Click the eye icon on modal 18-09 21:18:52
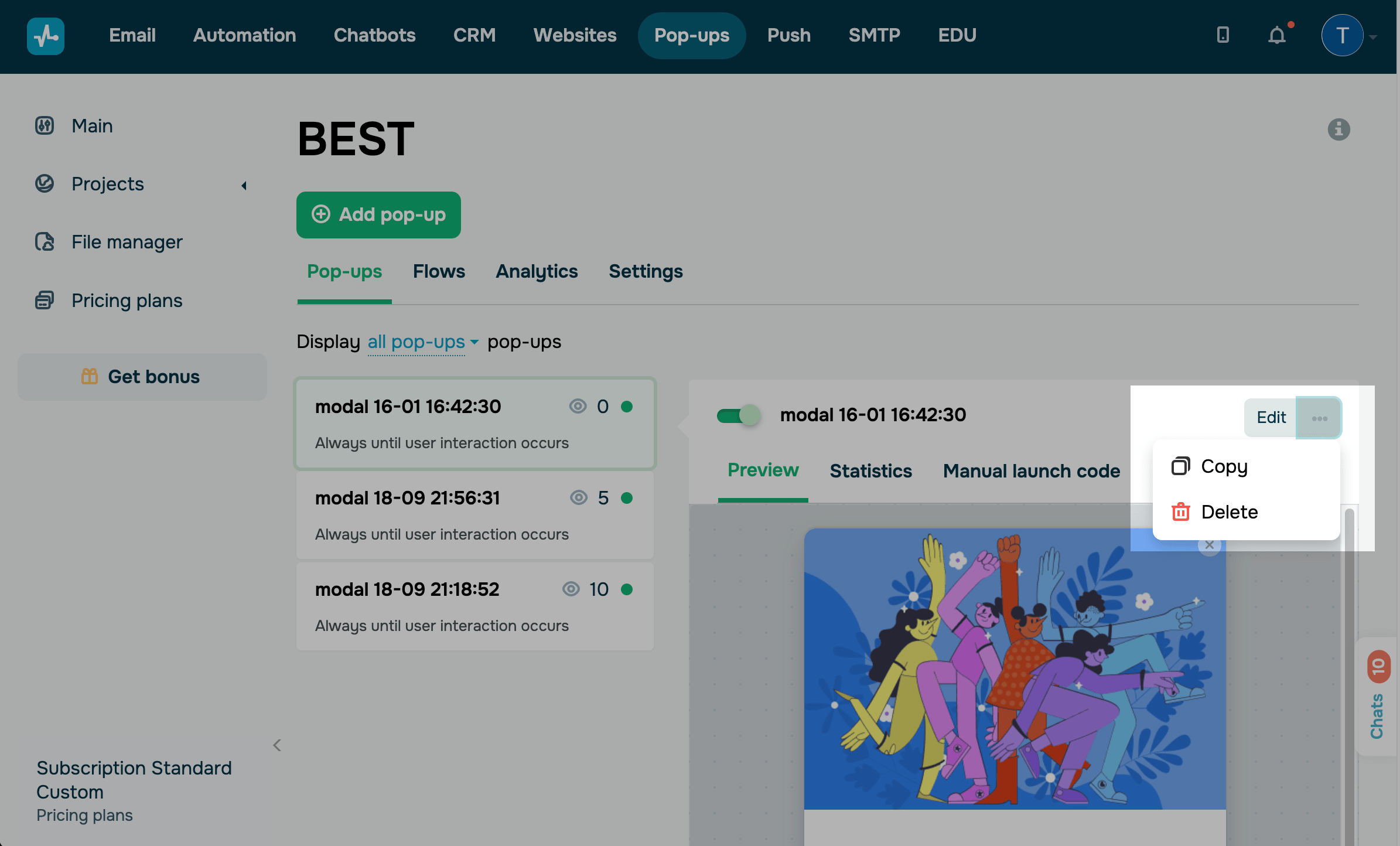Image resolution: width=1400 pixels, height=846 pixels. pos(571,589)
